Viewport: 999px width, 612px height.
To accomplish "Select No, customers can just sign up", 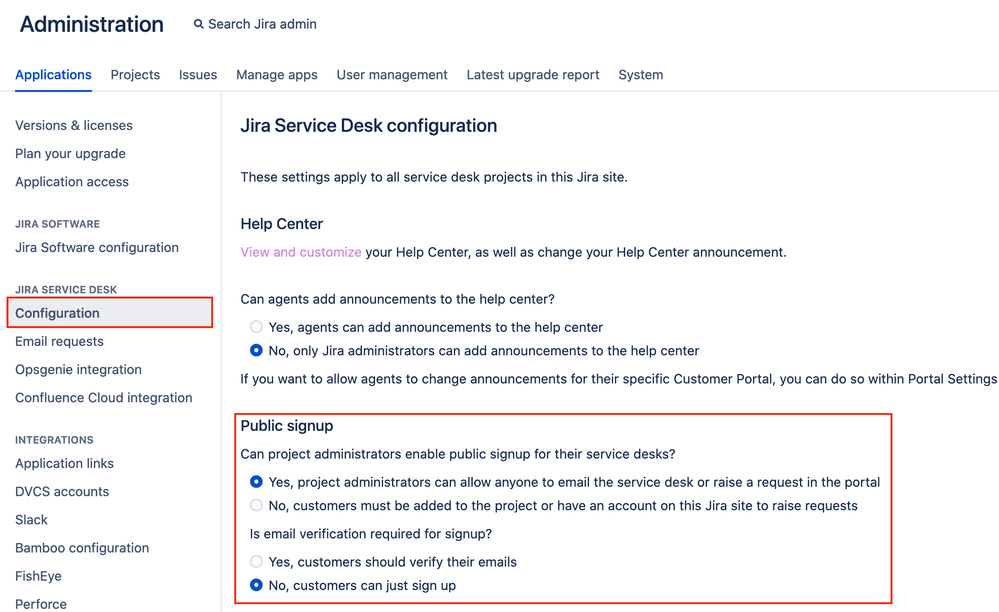I will pyautogui.click(x=256, y=585).
